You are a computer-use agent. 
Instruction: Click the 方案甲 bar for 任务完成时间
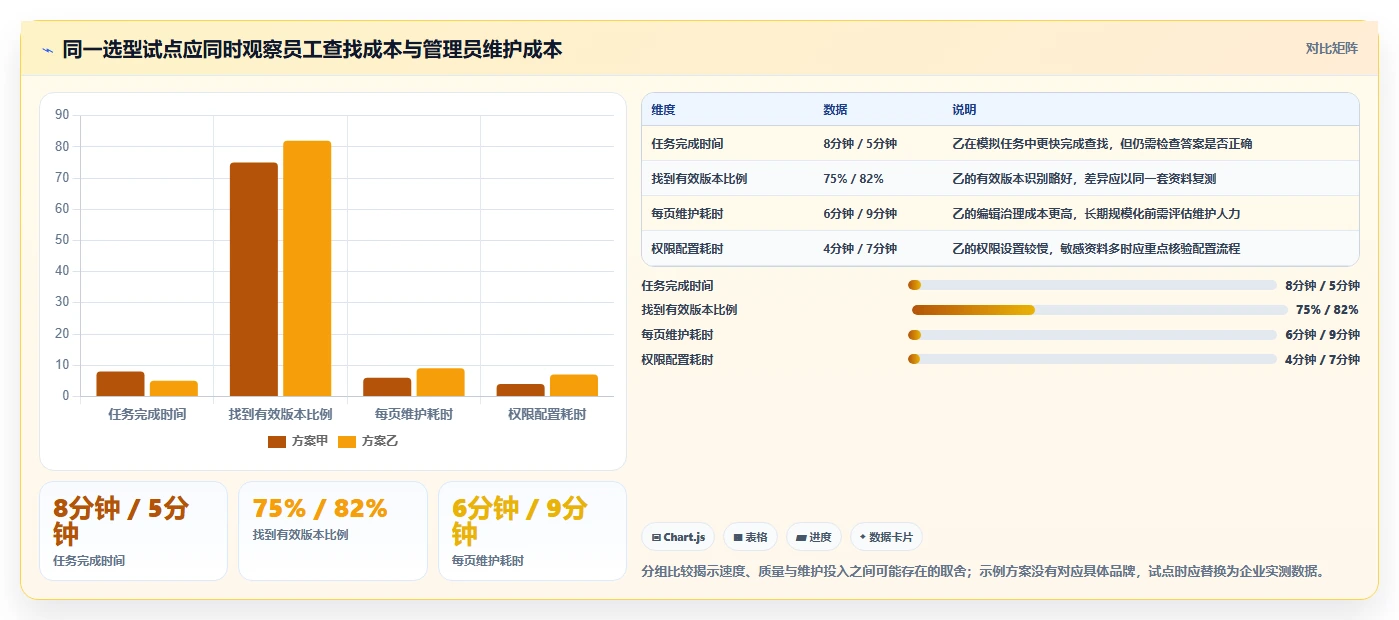(120, 384)
